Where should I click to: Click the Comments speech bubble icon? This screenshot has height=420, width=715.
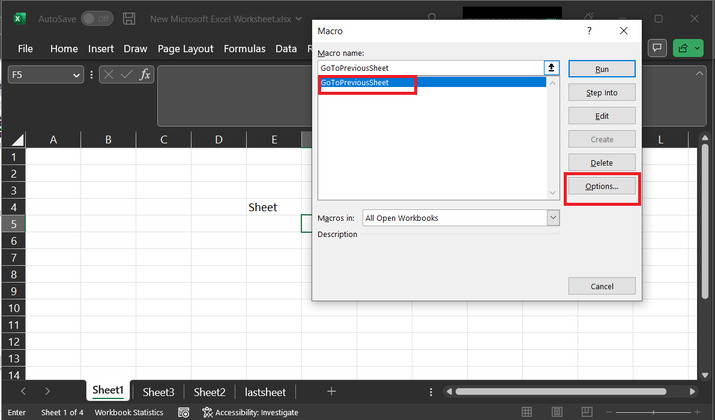coord(657,47)
